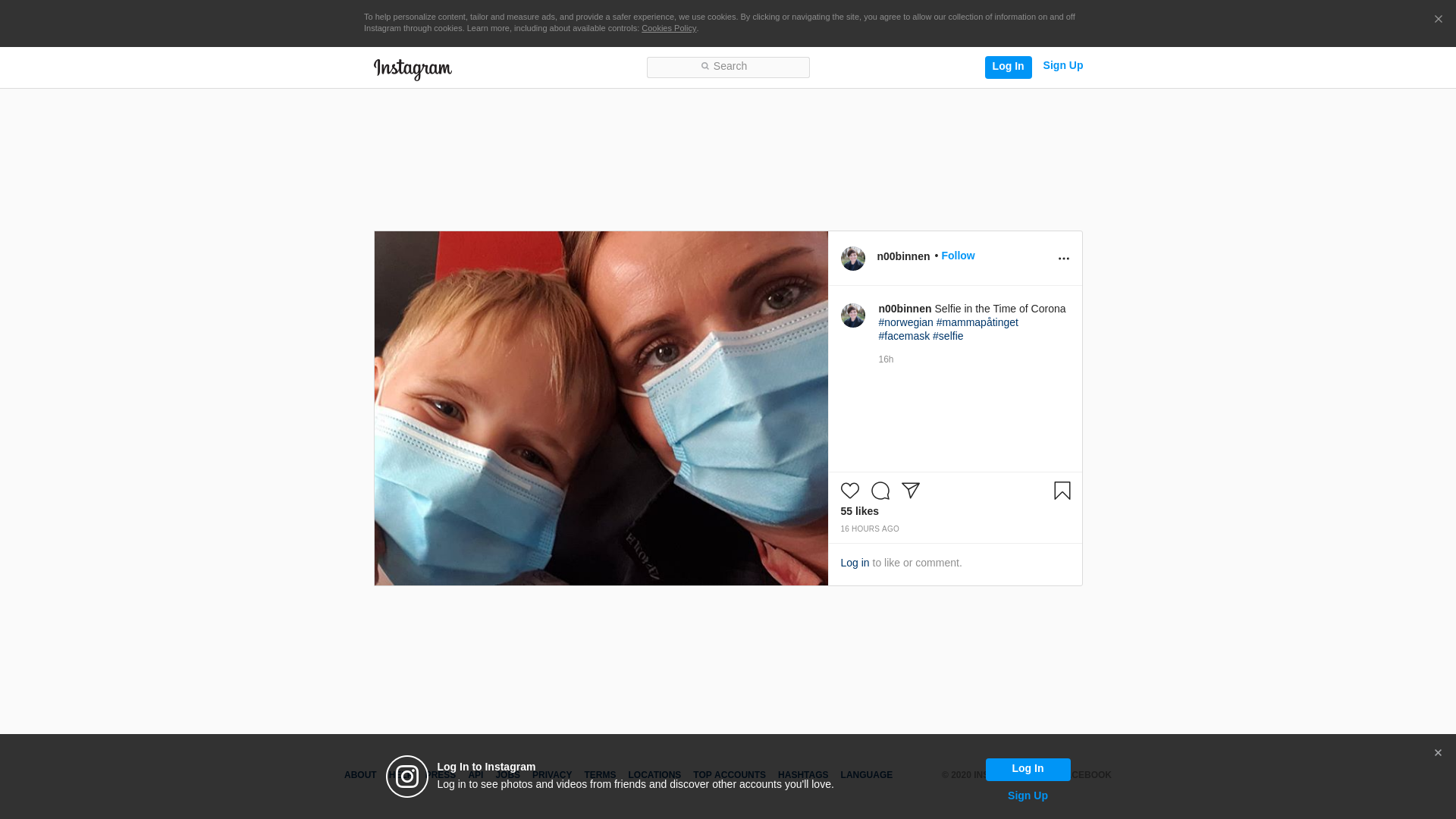This screenshot has width=1456, height=819.
Task: Click the heart like icon
Action: click(850, 491)
